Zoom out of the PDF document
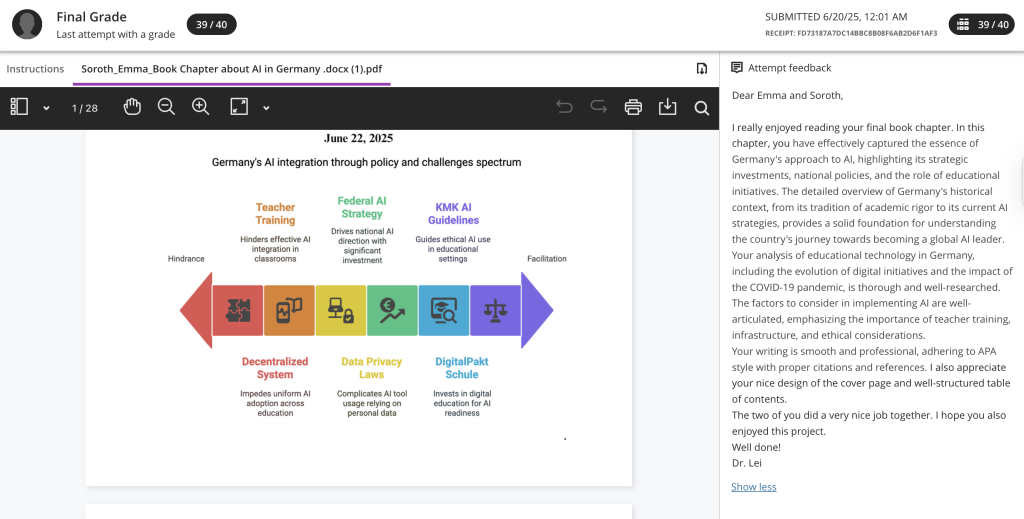This screenshot has width=1024, height=519. coord(166,107)
